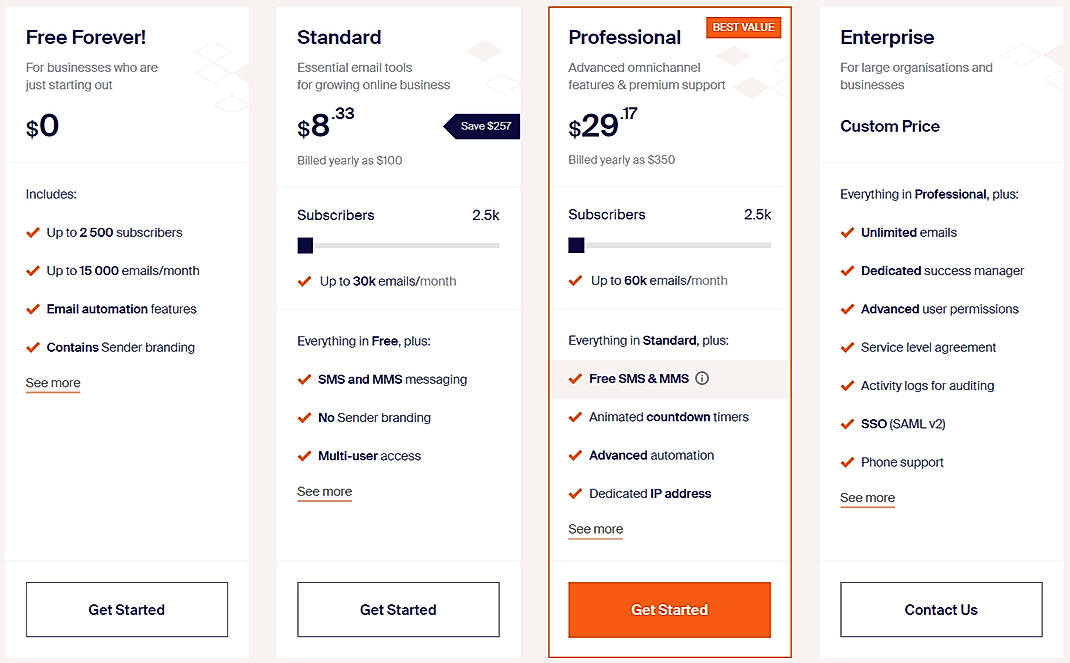This screenshot has height=663, width=1070.
Task: Click the Save $257 tag
Action: [484, 126]
